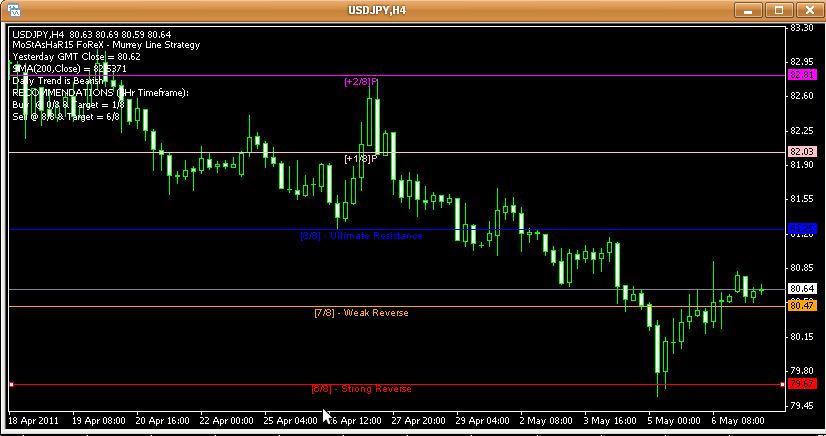Click the 2 May 08:00 time axis label
The width and height of the screenshot is (826, 436).
(x=546, y=421)
